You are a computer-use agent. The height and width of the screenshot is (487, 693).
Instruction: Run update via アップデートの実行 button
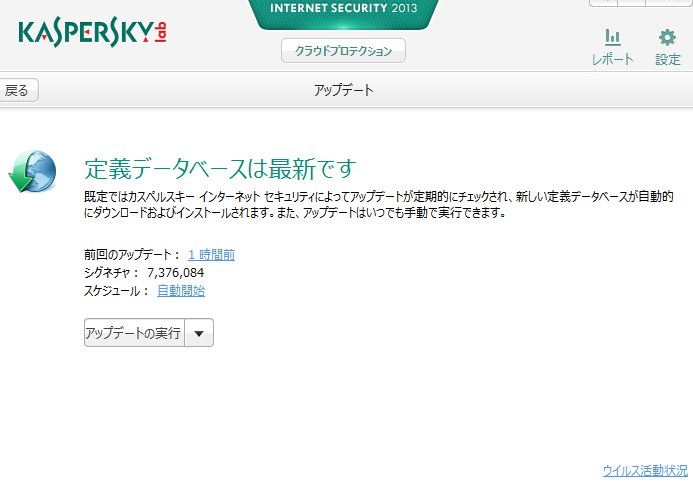(x=134, y=332)
